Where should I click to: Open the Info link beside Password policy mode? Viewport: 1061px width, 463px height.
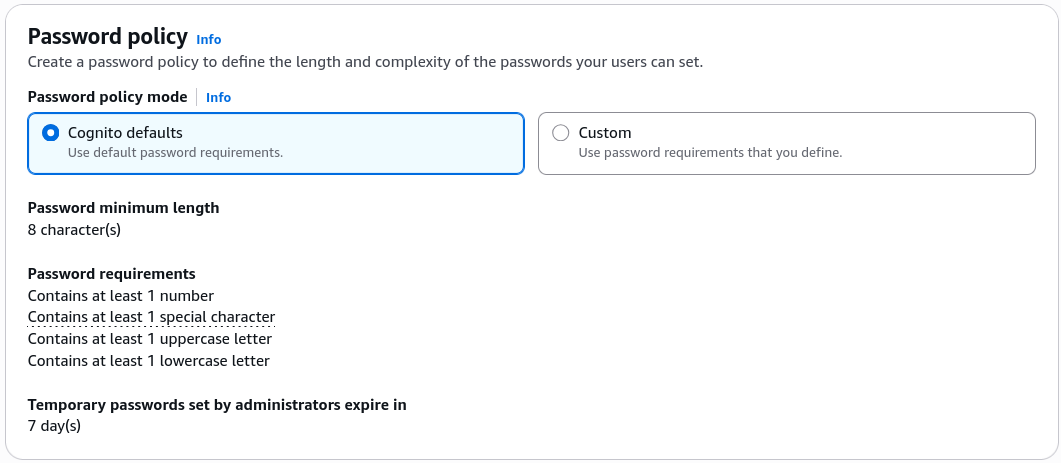tap(218, 97)
